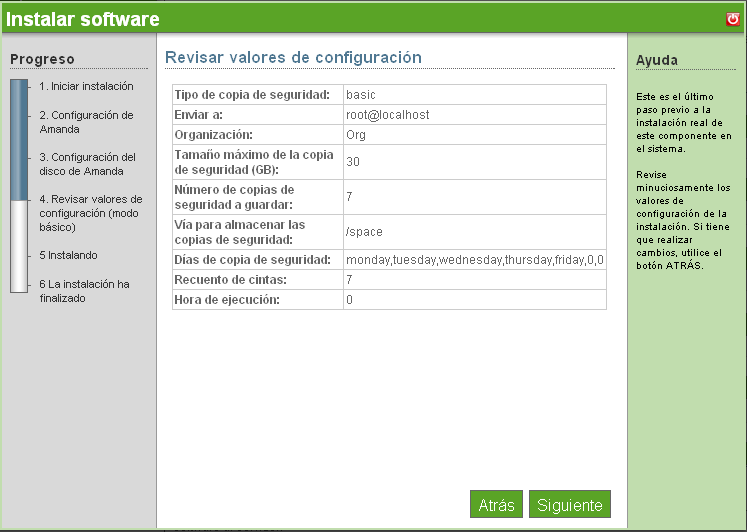
Task: Click the /space storage path value
Action: (364, 232)
